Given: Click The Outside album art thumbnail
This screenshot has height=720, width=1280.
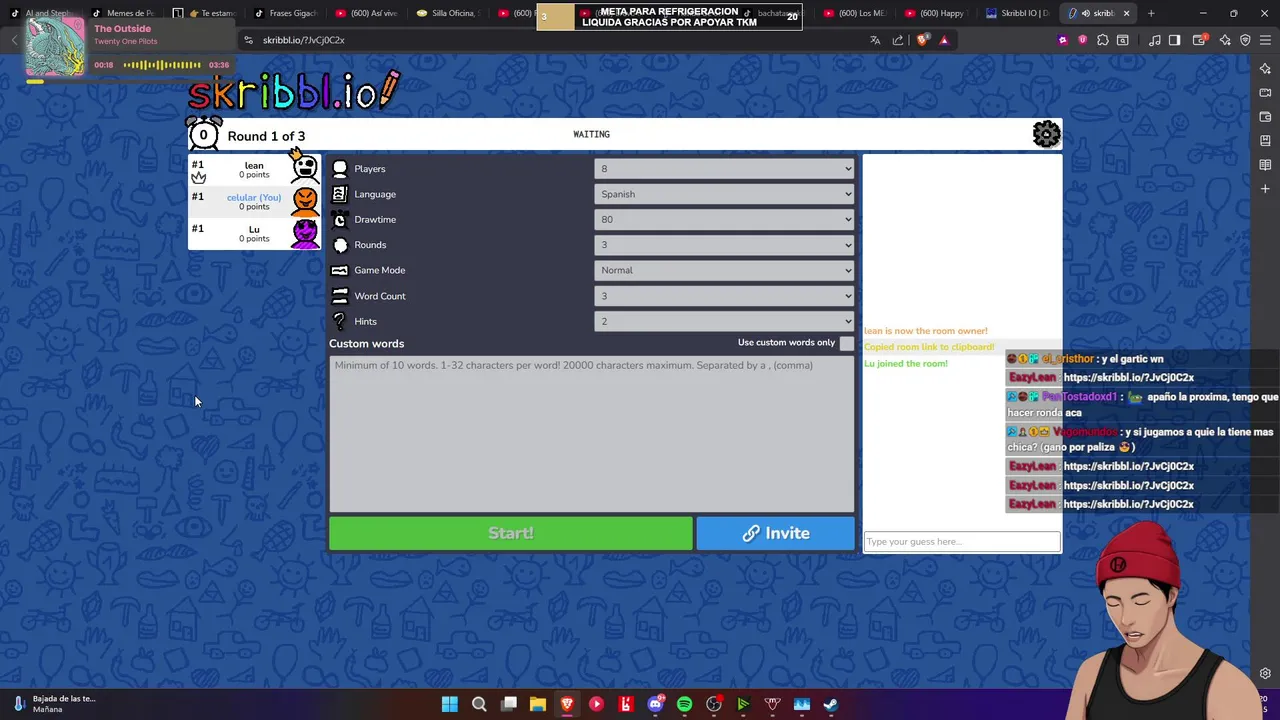Looking at the screenshot, I should (x=55, y=47).
